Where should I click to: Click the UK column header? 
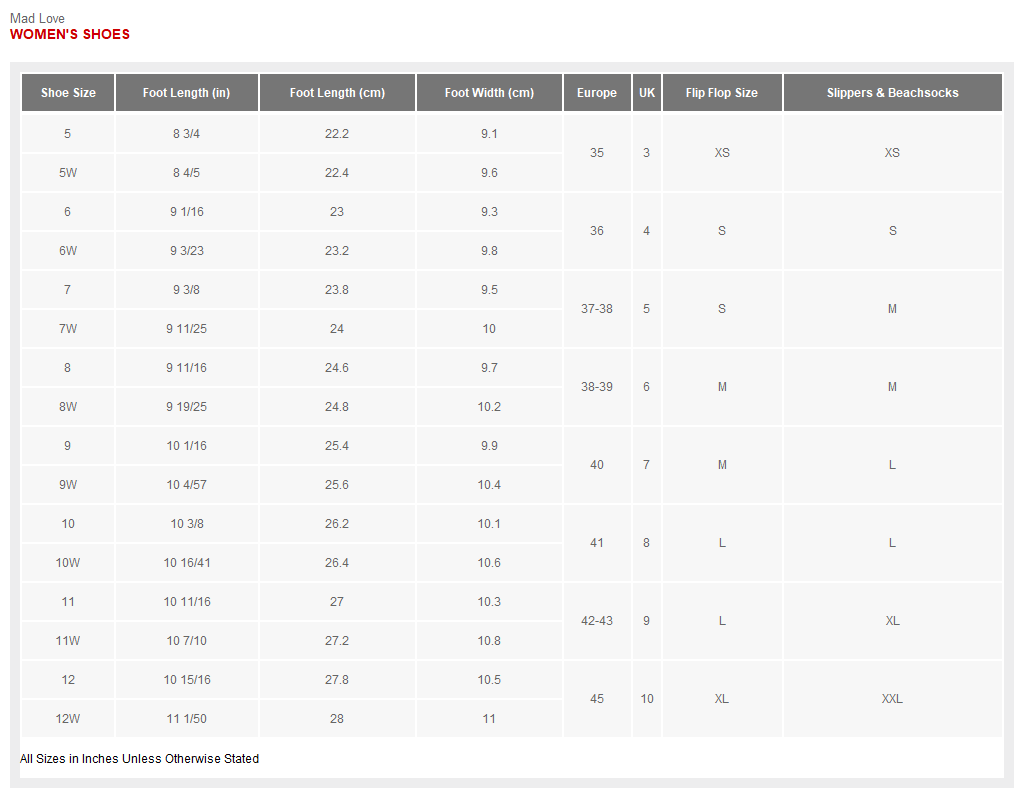pyautogui.click(x=647, y=93)
